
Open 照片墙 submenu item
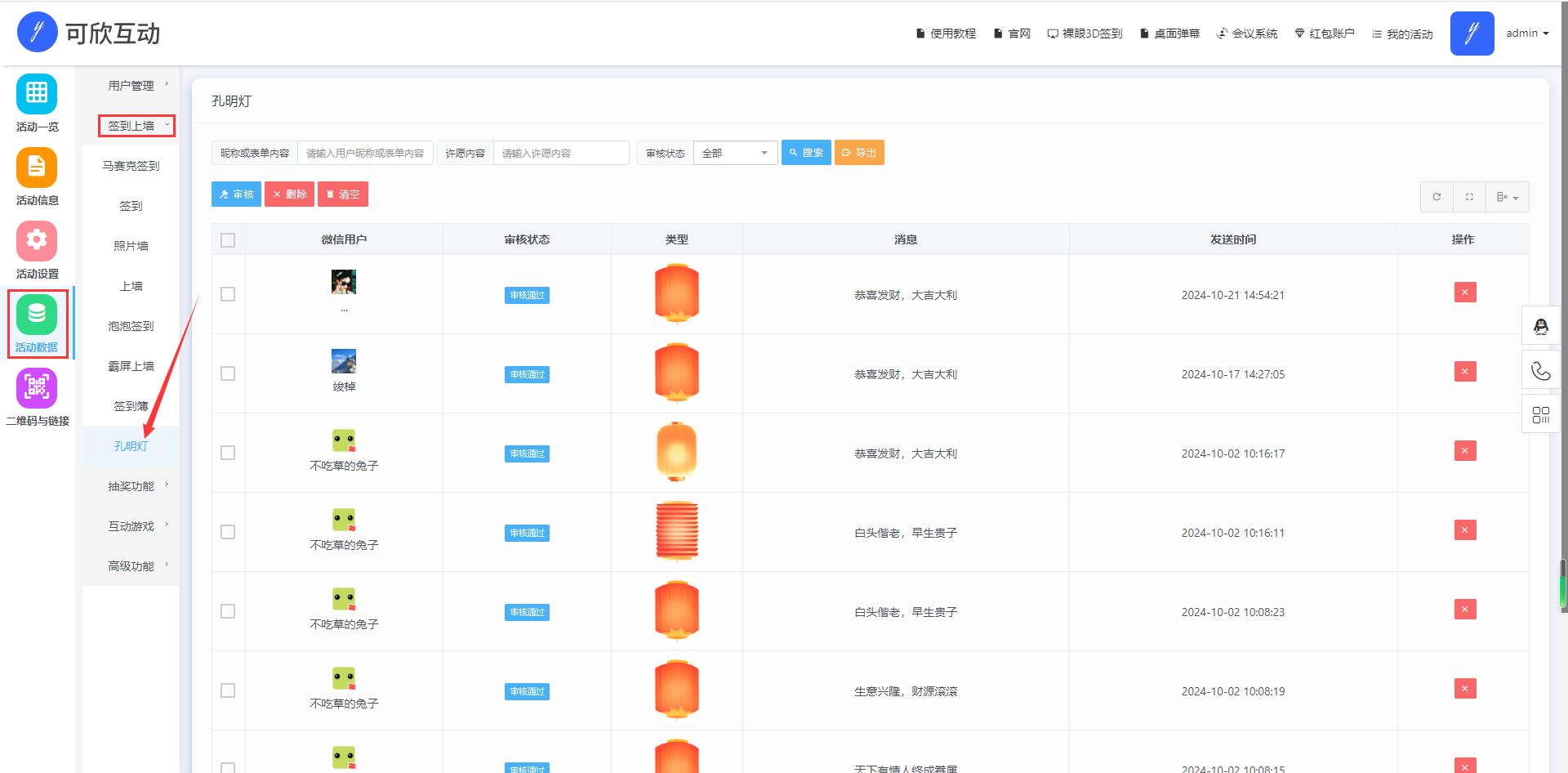[x=131, y=246]
